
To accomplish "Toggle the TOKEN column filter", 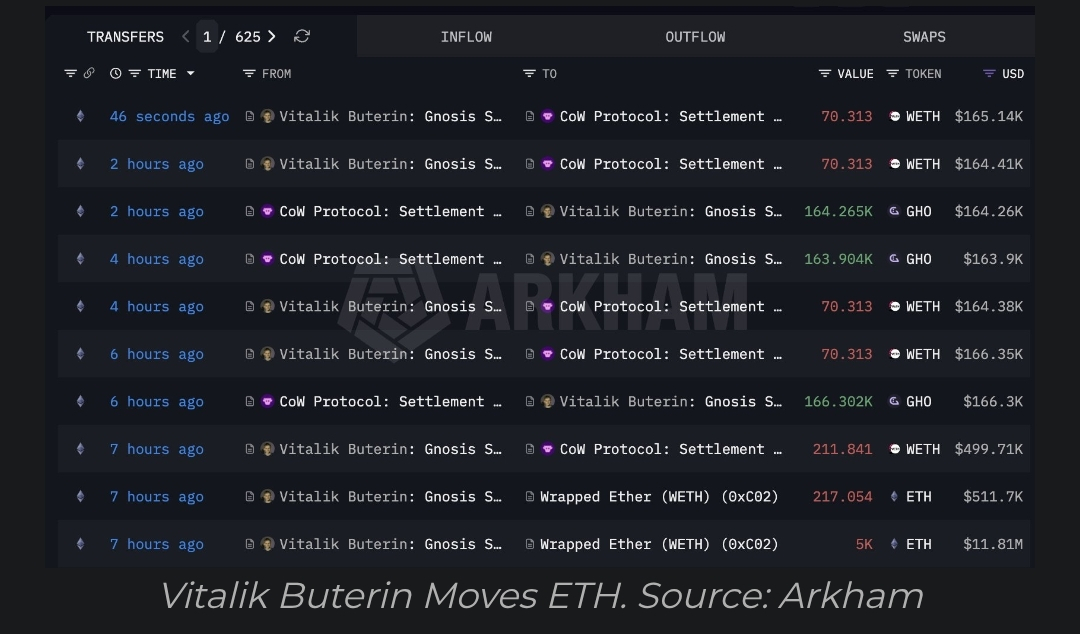I will point(893,74).
